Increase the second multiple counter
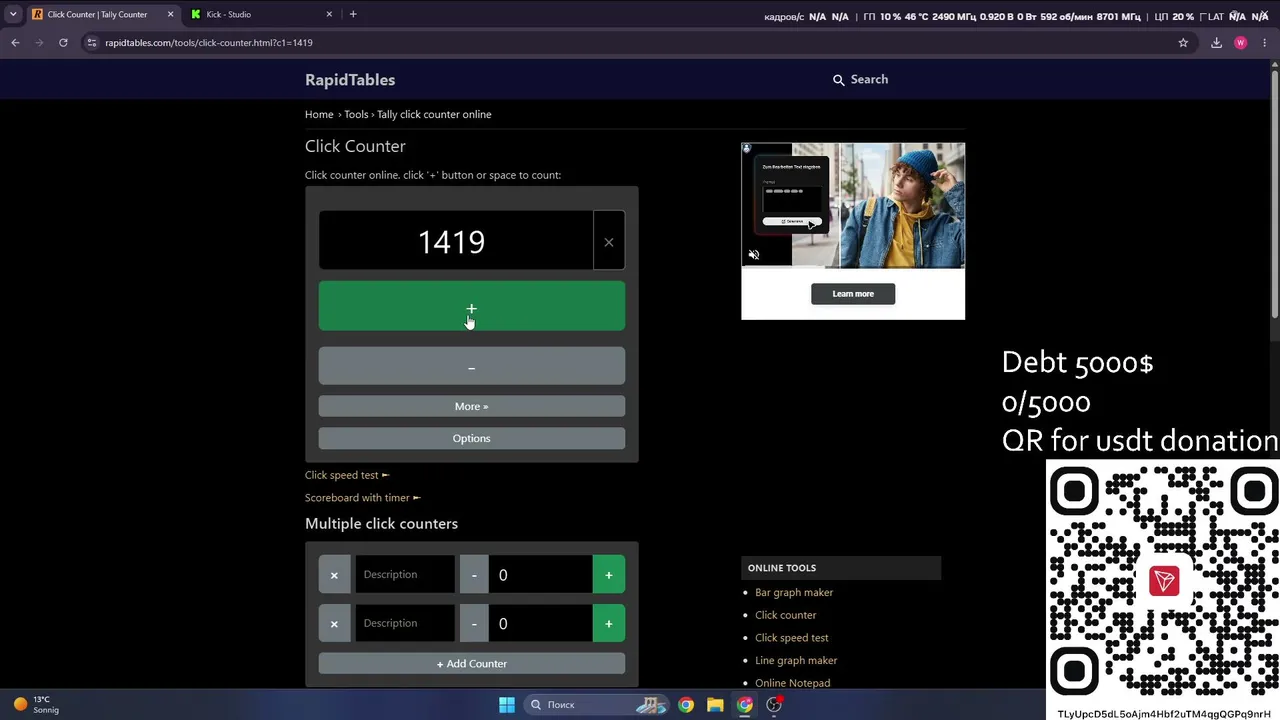Image resolution: width=1280 pixels, height=720 pixels. (x=609, y=624)
